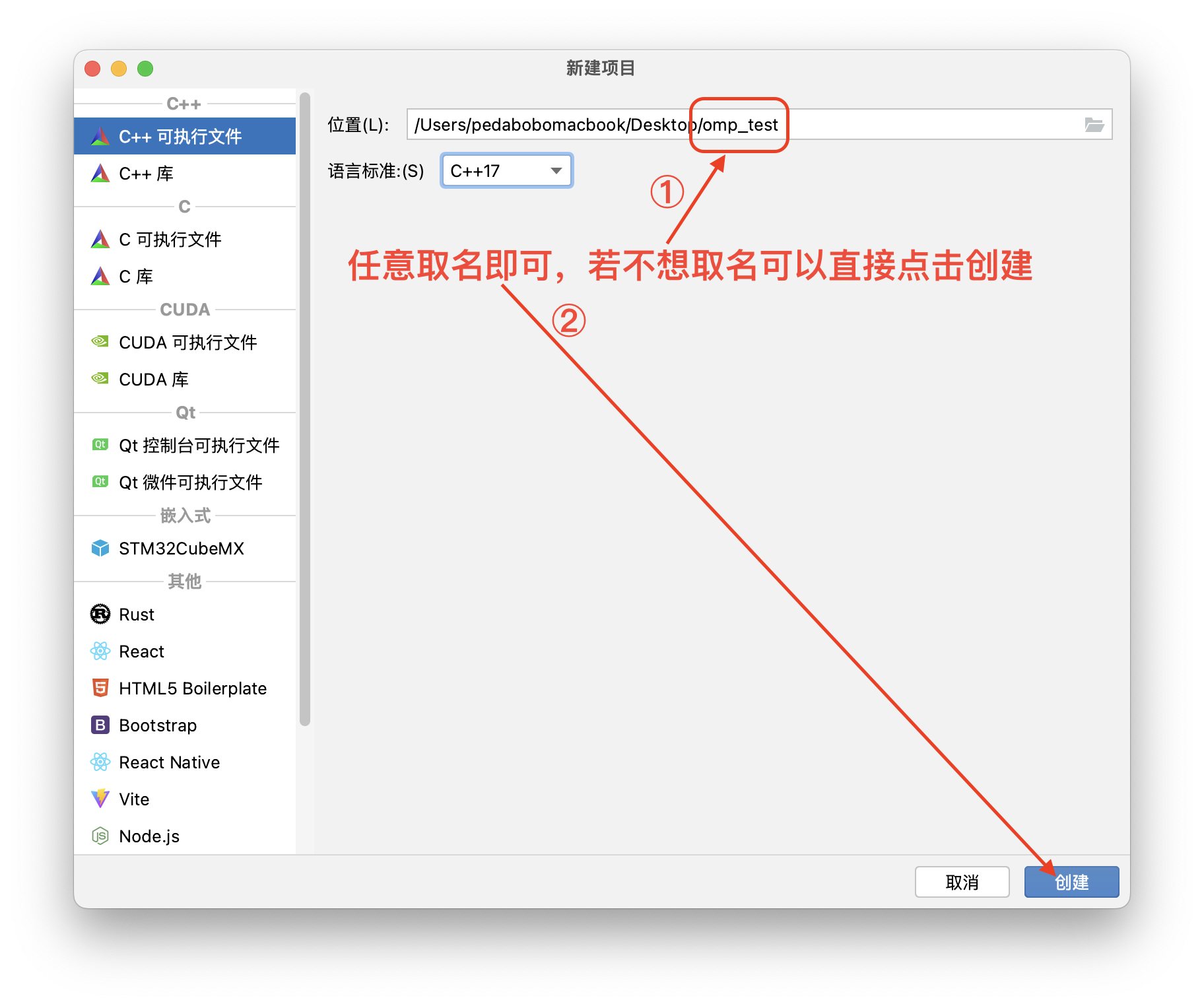Screen dimensions: 1204x1006
Task: Open folder browser for project location
Action: coord(1094,125)
